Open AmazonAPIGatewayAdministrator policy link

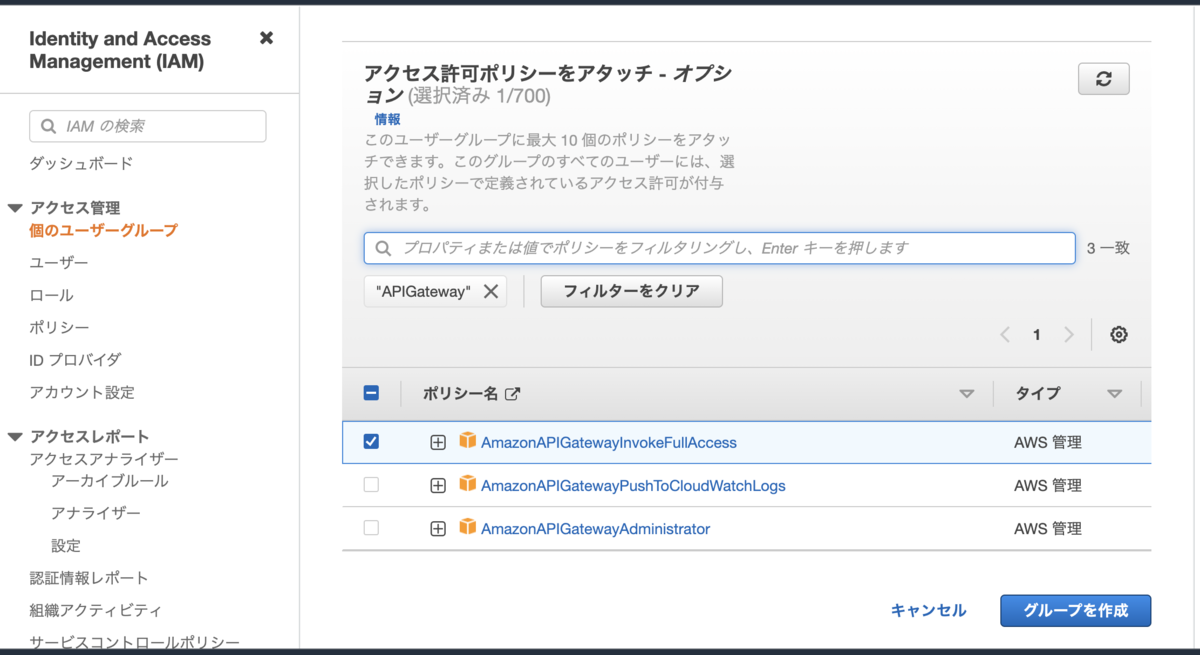(x=595, y=528)
